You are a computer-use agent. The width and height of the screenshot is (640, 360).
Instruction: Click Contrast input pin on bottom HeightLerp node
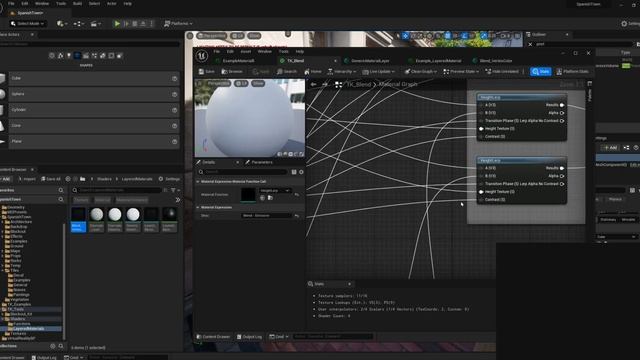(481, 200)
